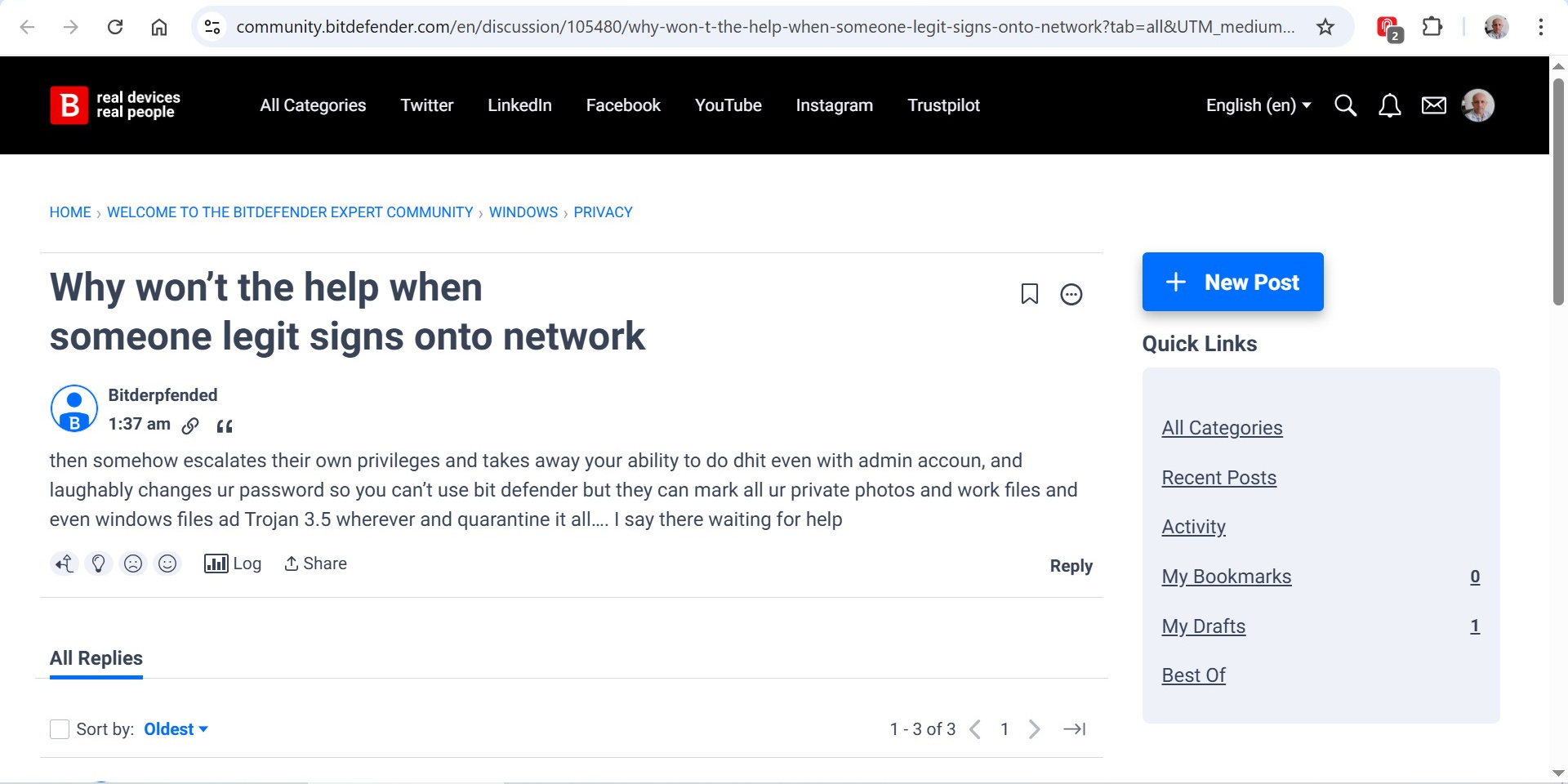The width and height of the screenshot is (1568, 784).
Task: Open All Categories in the top navigation
Action: 313,105
